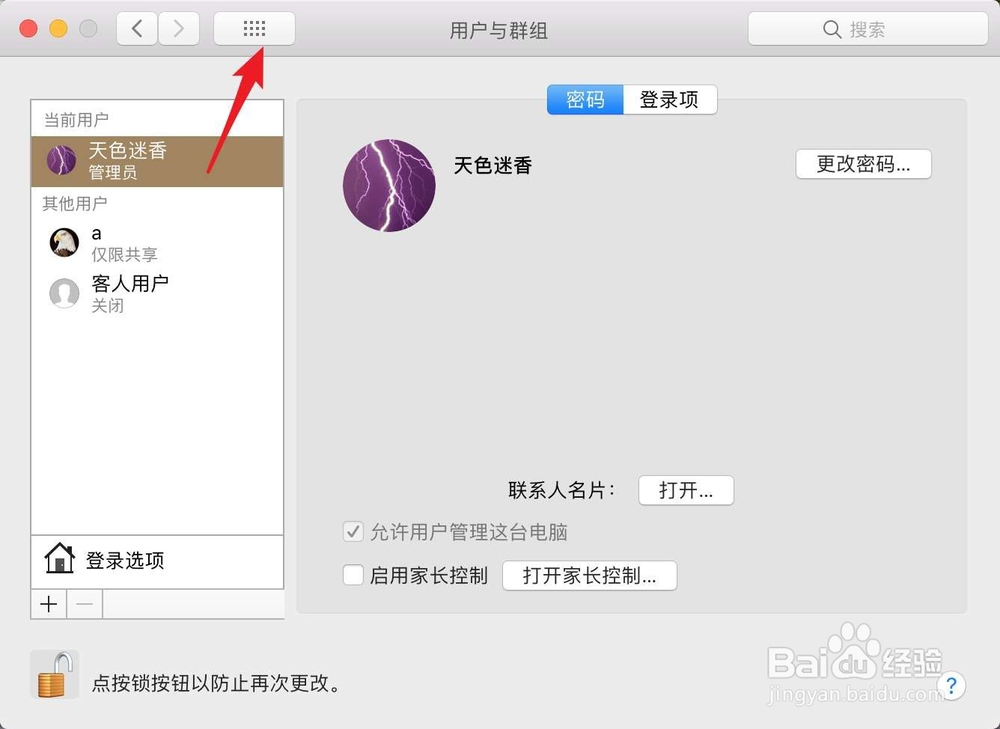Click the back navigation arrow
The height and width of the screenshot is (729, 1000).
(x=137, y=28)
